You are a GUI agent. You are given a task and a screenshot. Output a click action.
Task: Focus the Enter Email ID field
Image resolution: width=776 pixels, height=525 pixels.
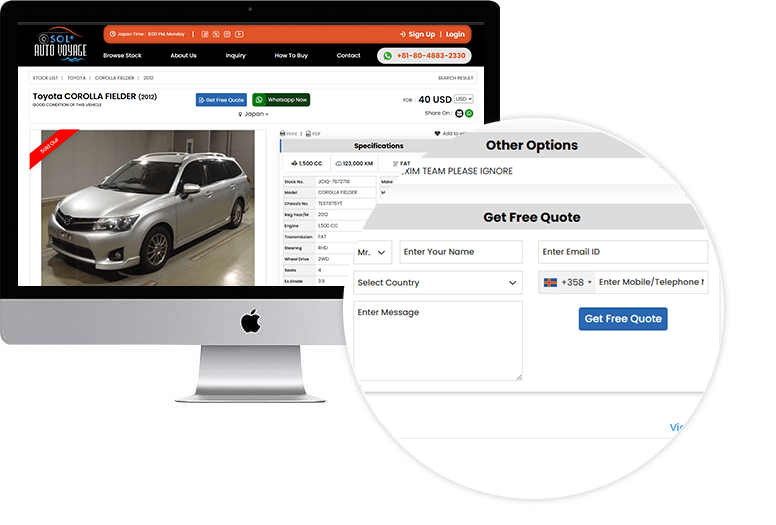pyautogui.click(x=623, y=252)
